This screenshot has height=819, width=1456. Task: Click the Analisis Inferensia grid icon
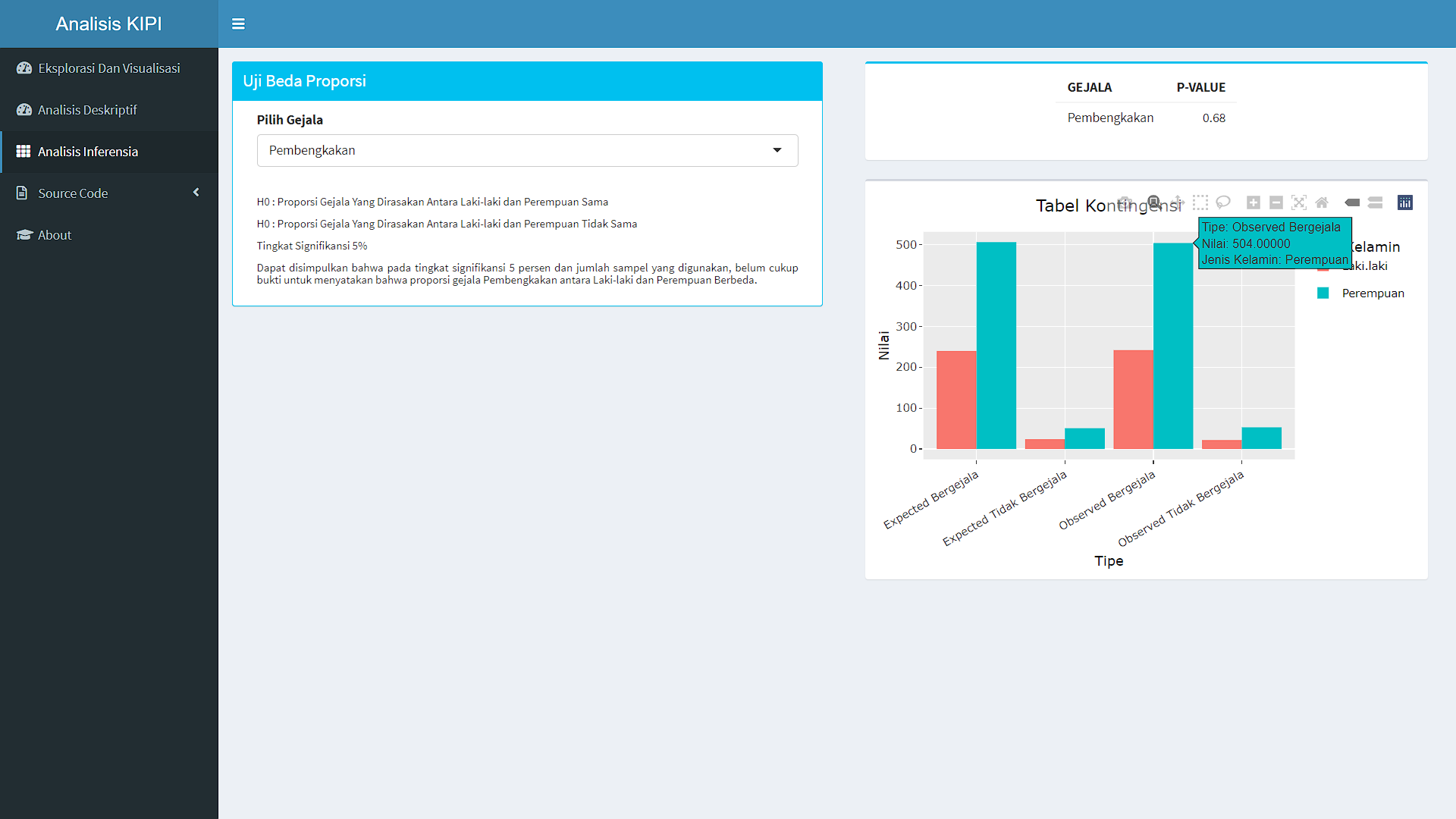(24, 152)
